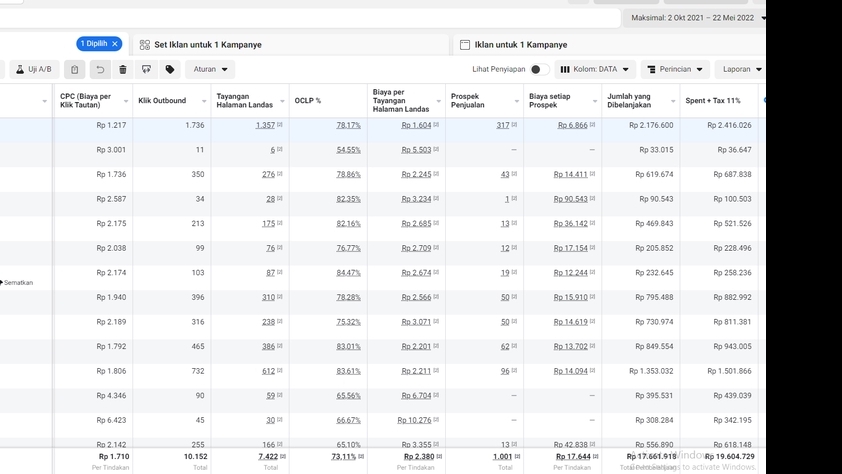Image resolution: width=842 pixels, height=474 pixels.
Task: Open the Rp 2.245 cost link
Action: [x=416, y=174]
